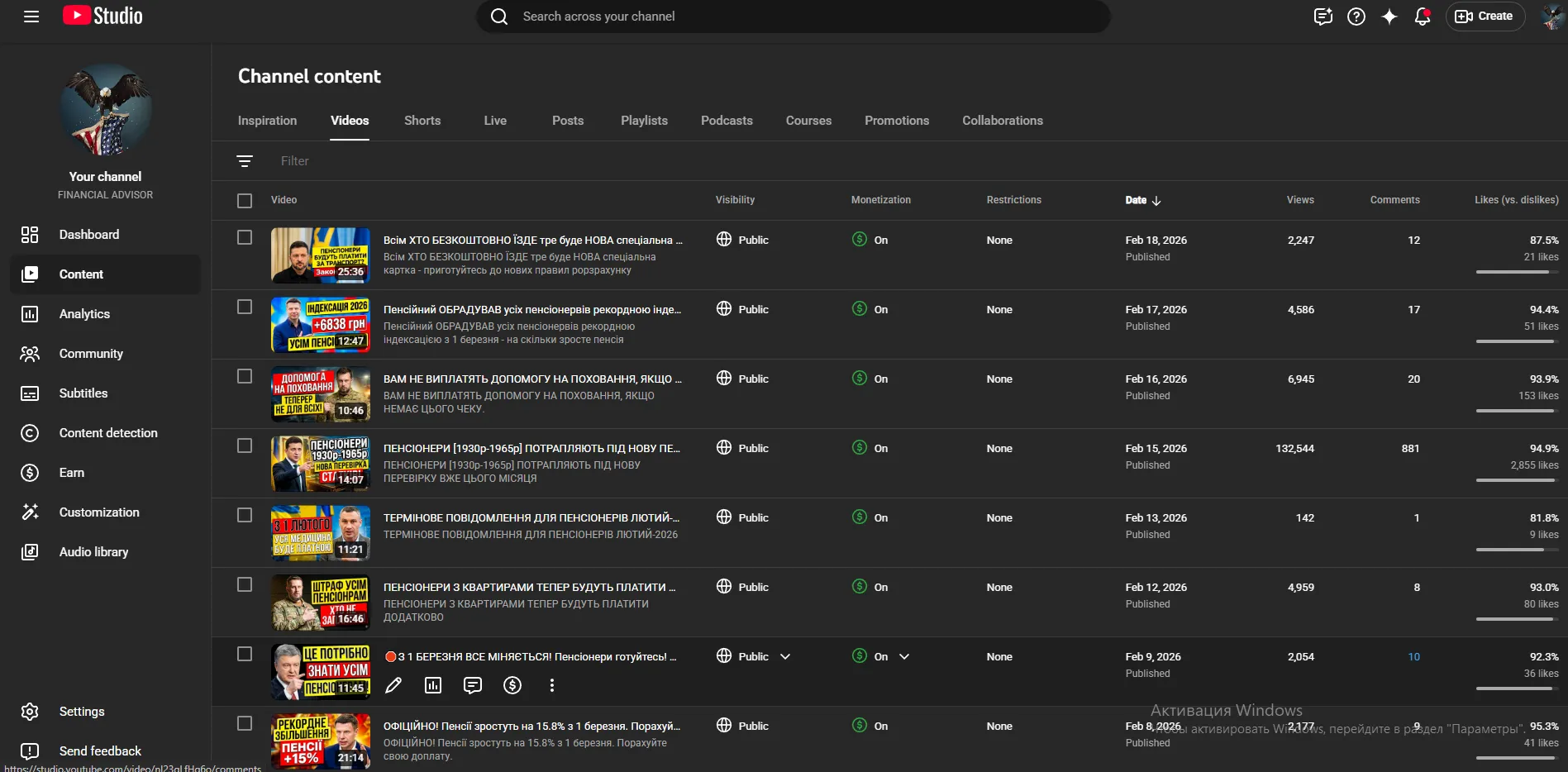Check the Feb 12, 2026 video checkbox
Viewport: 1568px width, 772px height.
(245, 585)
